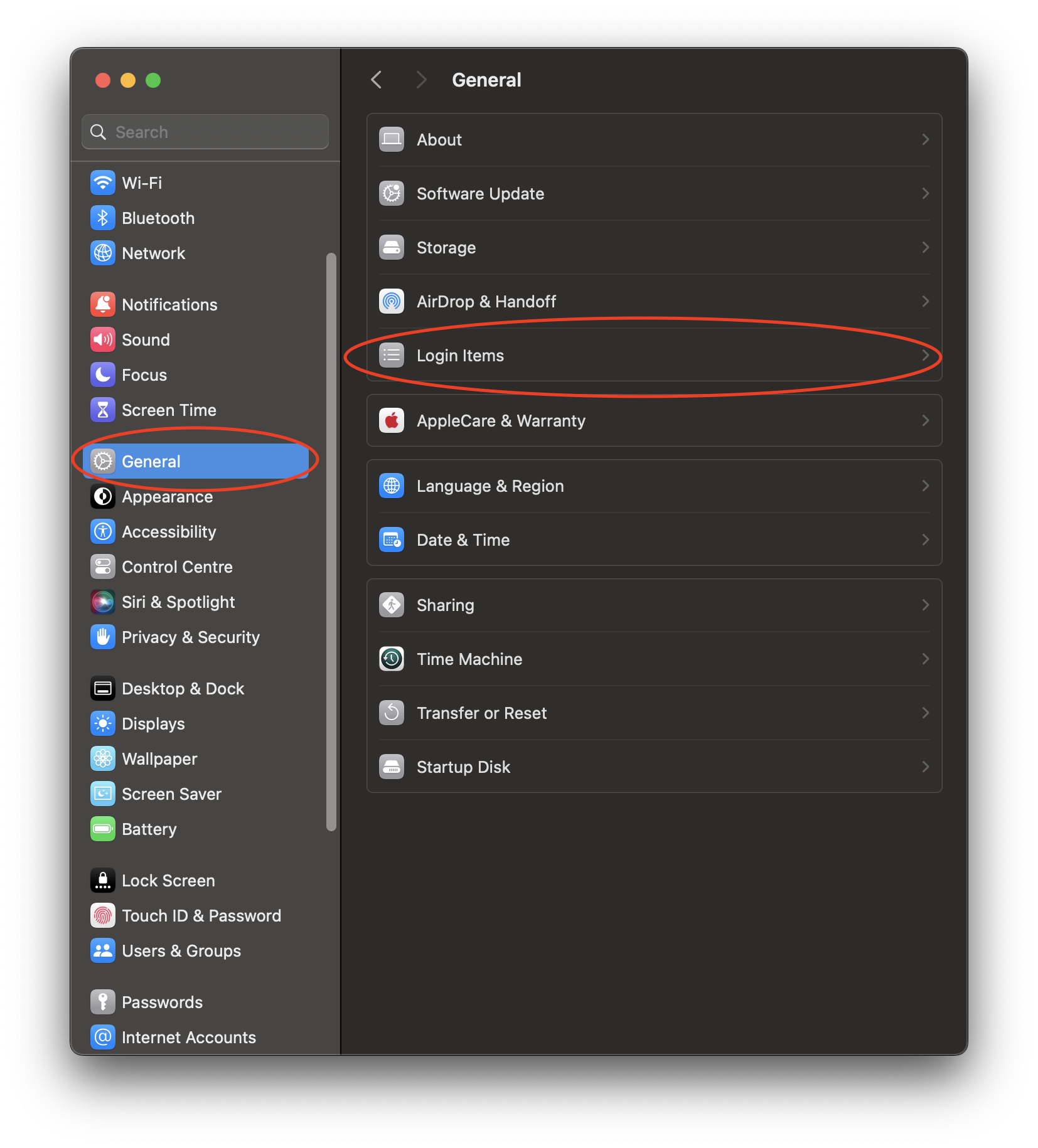This screenshot has width=1038, height=1148.
Task: Open the Notifications label in sidebar
Action: pyautogui.click(x=169, y=305)
